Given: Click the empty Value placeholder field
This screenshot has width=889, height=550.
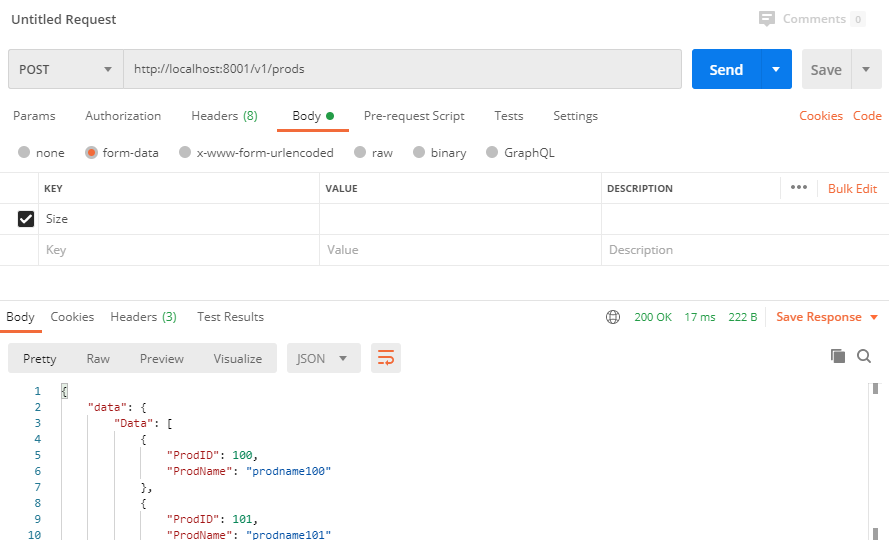Looking at the screenshot, I should (x=460, y=250).
